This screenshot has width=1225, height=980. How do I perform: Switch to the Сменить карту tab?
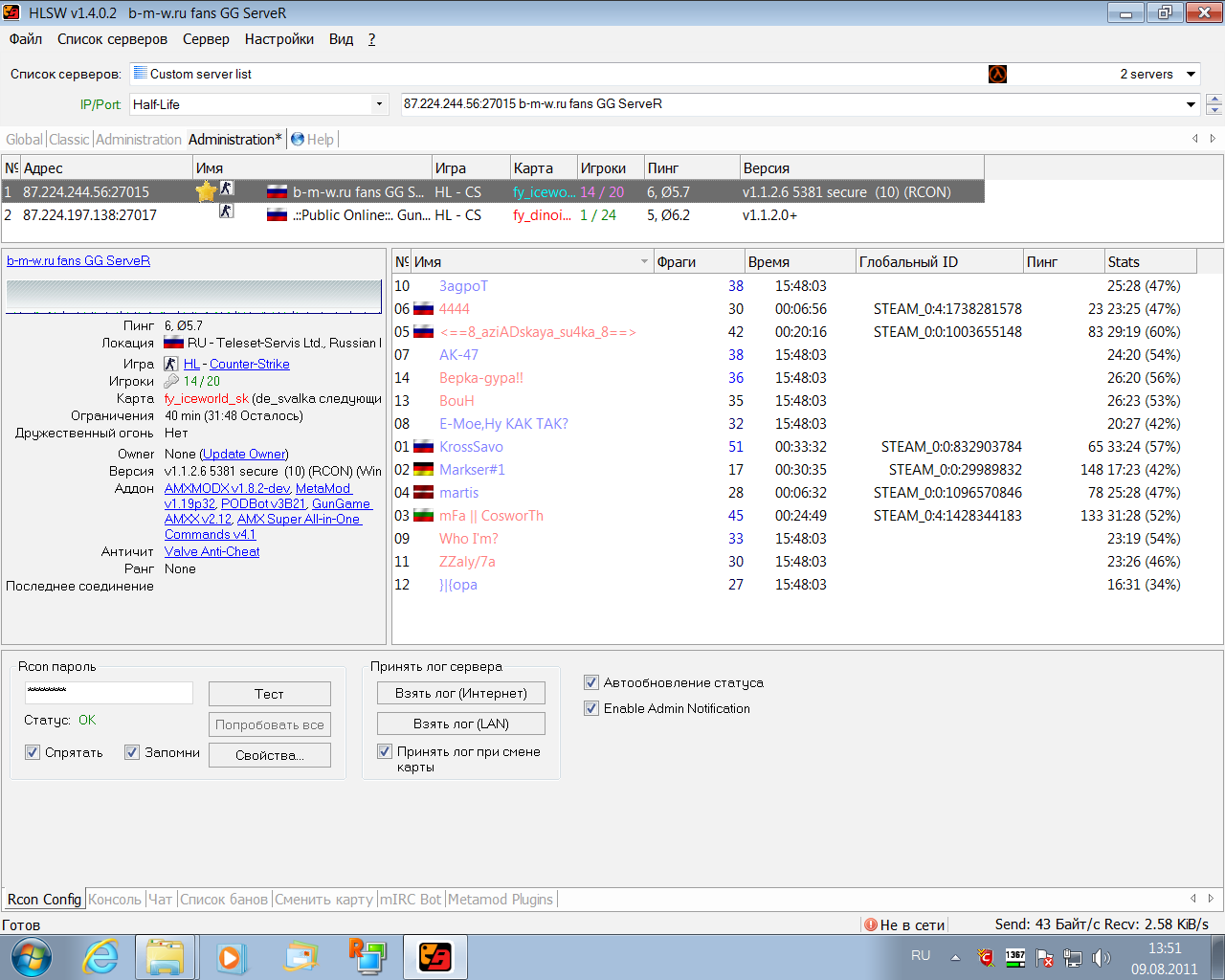[323, 900]
